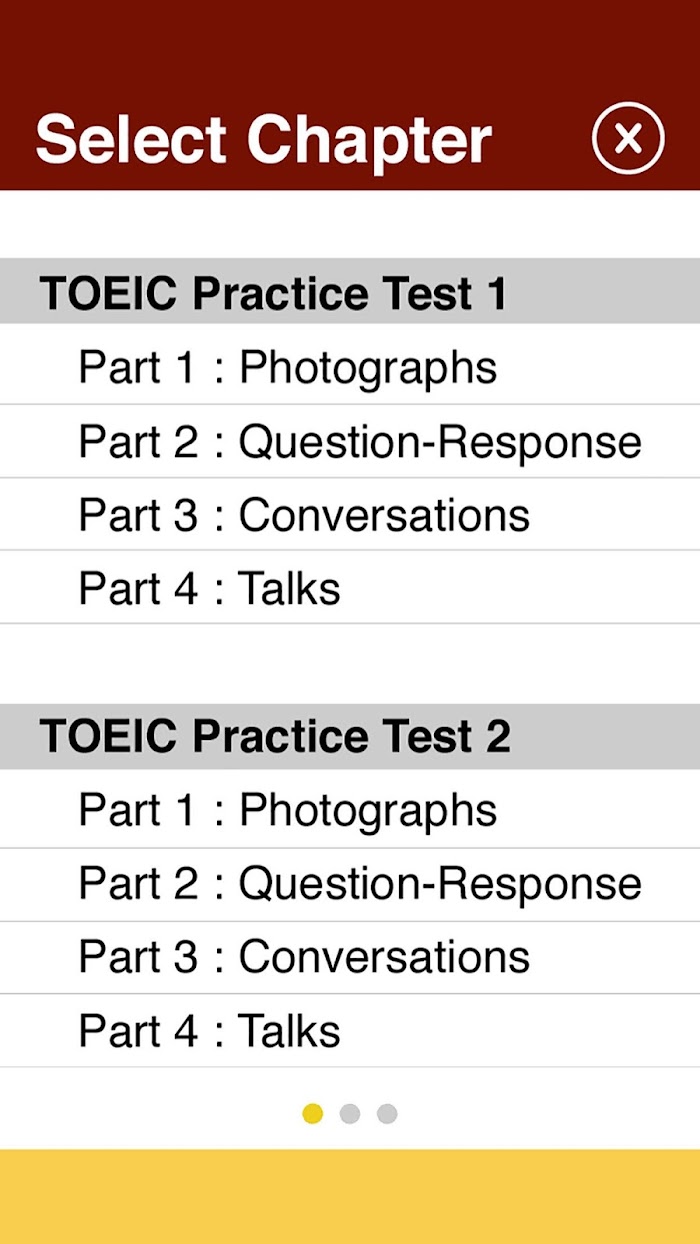Screen dimensions: 700x1244
Task: Close the Select Chapter dialog
Action: [628, 139]
